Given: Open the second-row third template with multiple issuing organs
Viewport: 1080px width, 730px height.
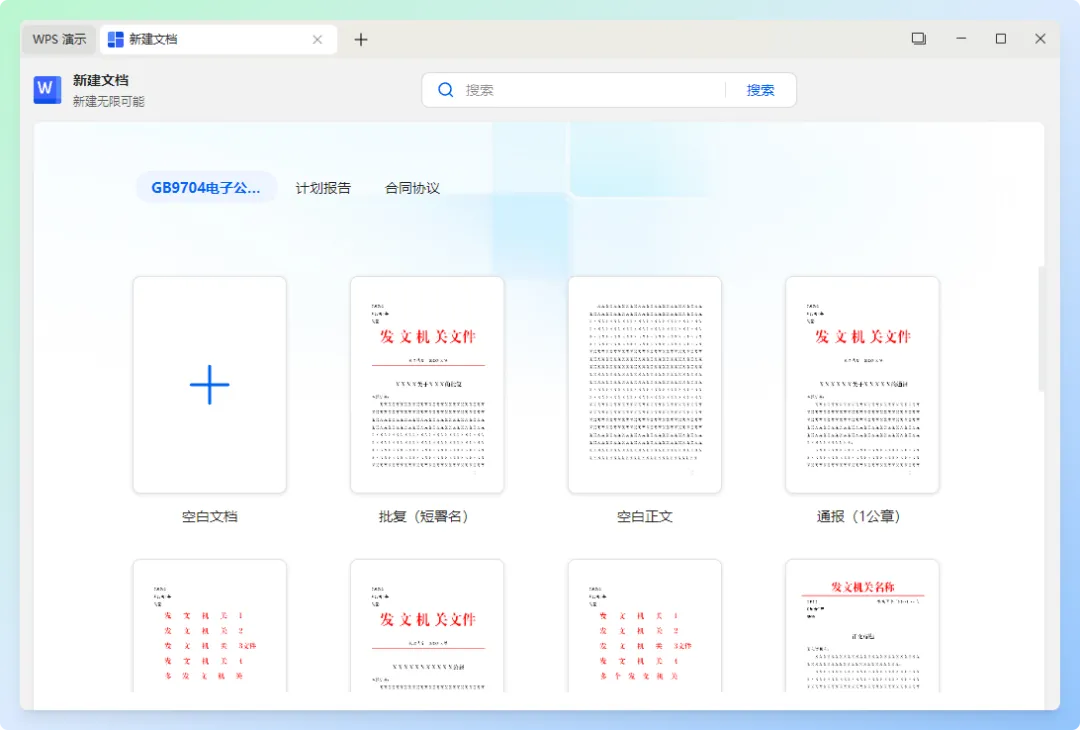Looking at the screenshot, I should 645,625.
